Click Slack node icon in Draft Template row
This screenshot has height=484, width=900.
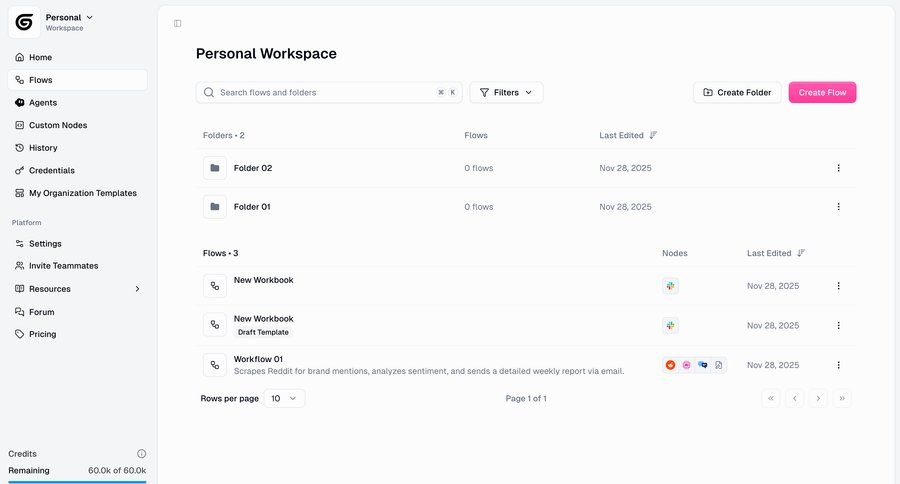tap(670, 326)
